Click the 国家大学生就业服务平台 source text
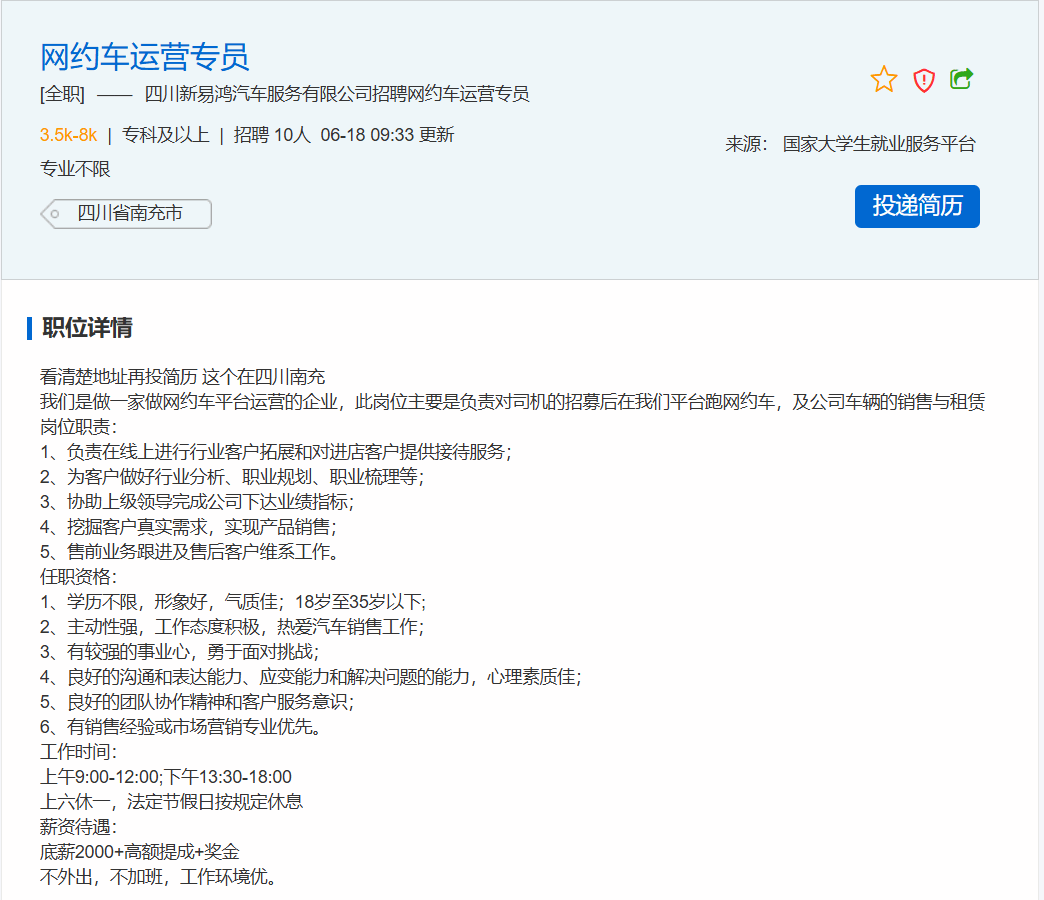Image resolution: width=1044 pixels, height=900 pixels. click(878, 144)
